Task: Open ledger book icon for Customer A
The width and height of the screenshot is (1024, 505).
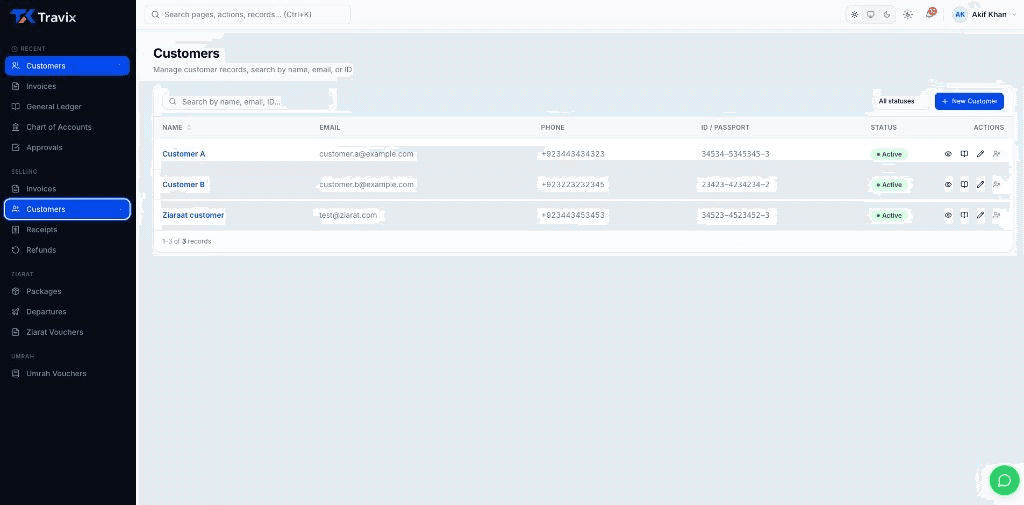Action: (964, 154)
